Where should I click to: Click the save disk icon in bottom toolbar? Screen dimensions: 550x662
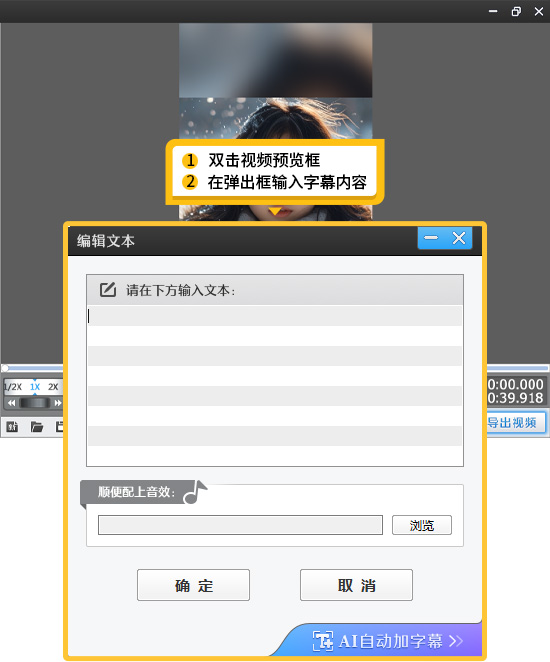(x=60, y=427)
